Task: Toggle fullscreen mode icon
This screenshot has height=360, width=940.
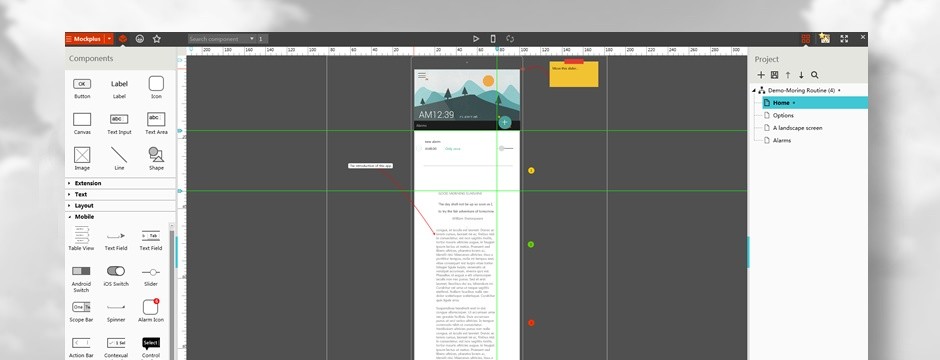Action: pyautogui.click(x=844, y=39)
